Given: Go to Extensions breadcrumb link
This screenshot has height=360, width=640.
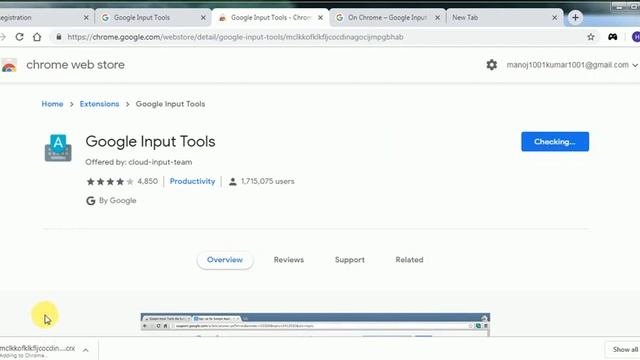Looking at the screenshot, I should click(99, 104).
